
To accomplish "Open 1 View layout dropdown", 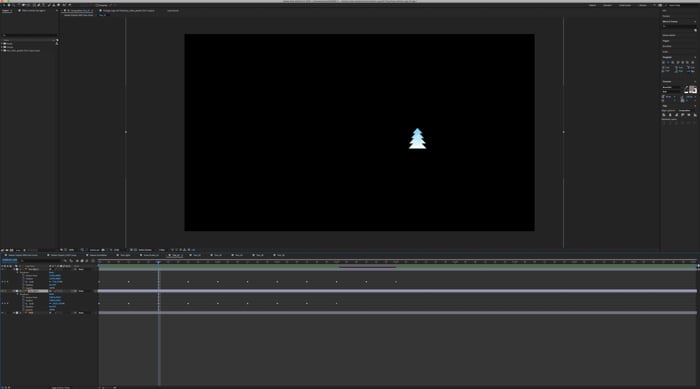I will coord(162,250).
